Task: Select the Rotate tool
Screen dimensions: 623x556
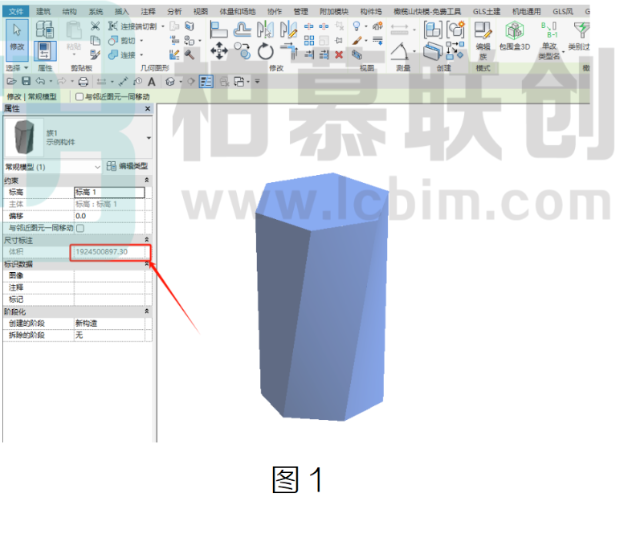Action: click(265, 51)
